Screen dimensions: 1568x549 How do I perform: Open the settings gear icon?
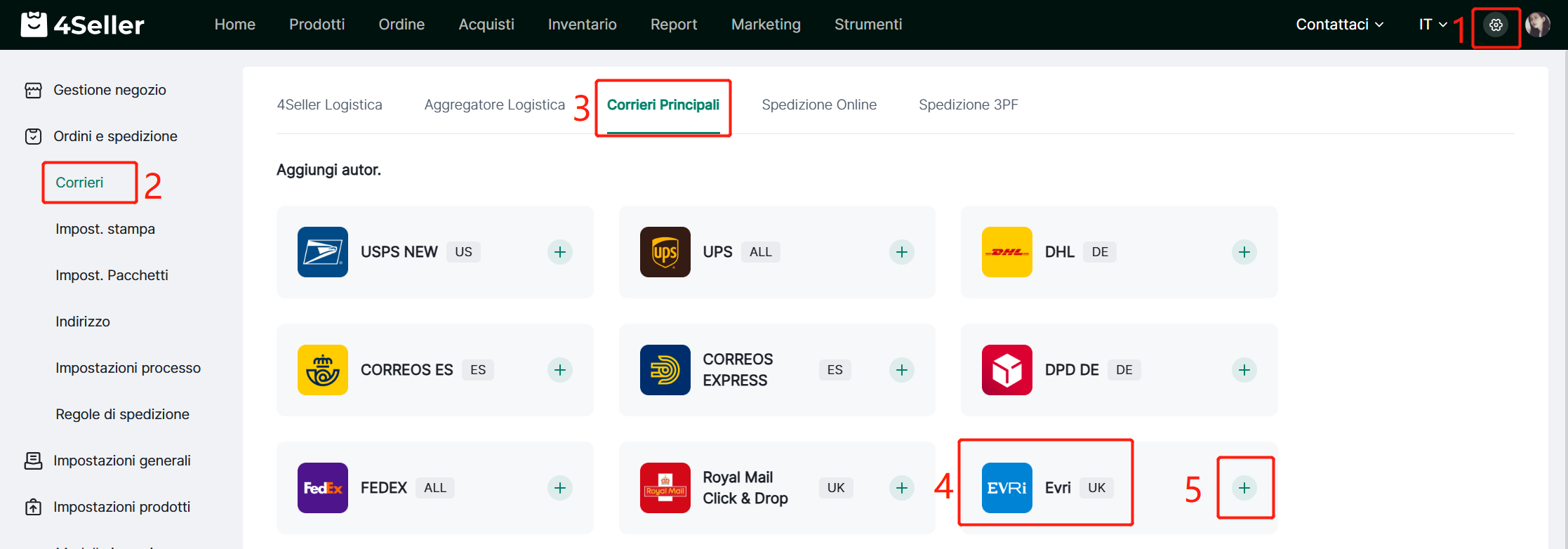tap(1496, 25)
